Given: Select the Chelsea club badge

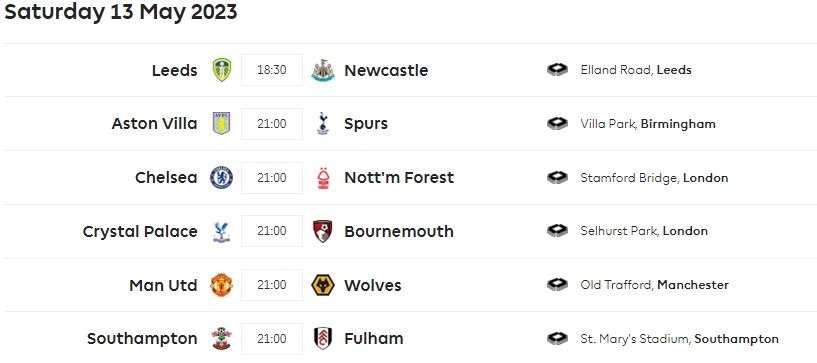Looking at the screenshot, I should point(221,178).
